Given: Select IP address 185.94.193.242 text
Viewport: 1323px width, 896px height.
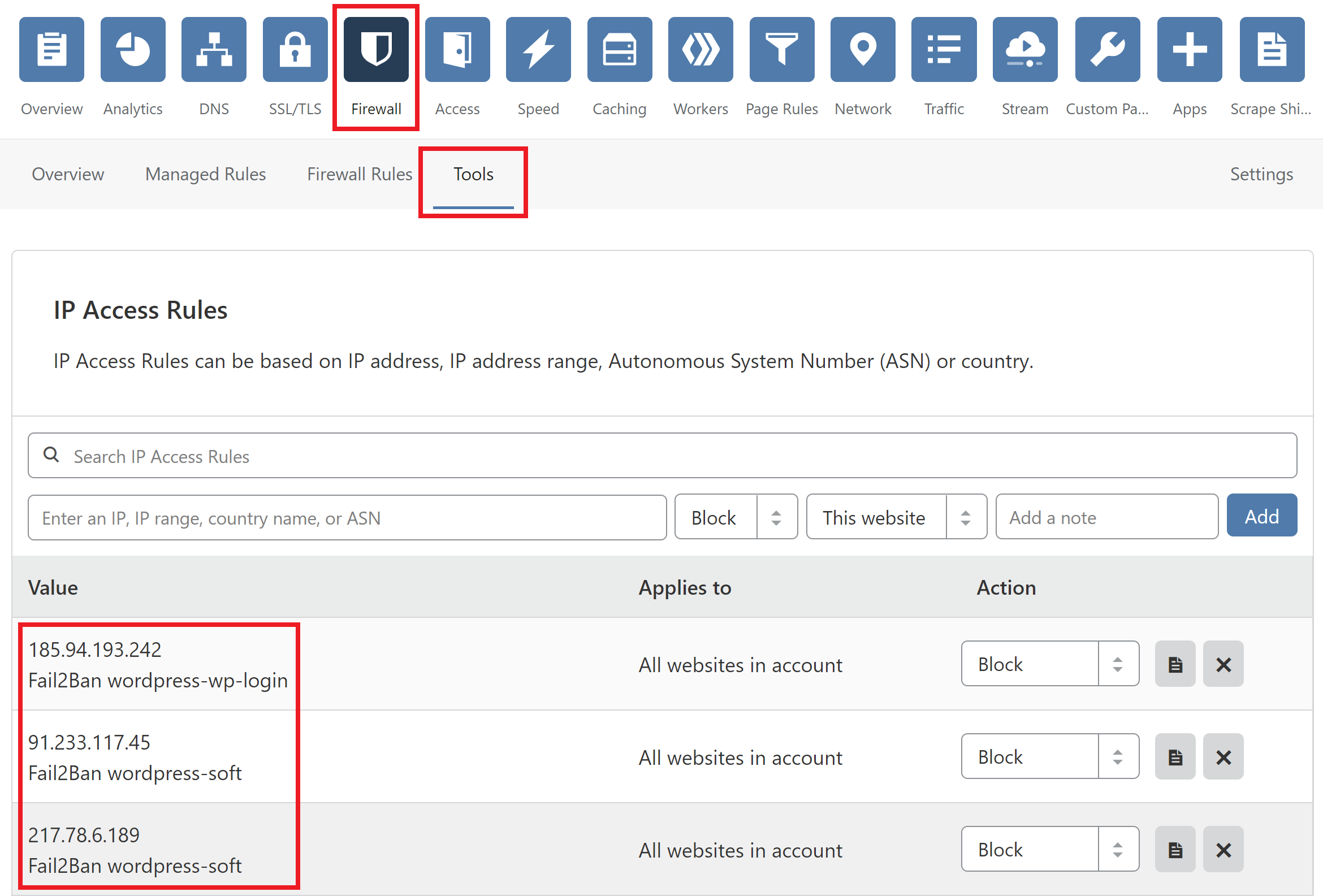Looking at the screenshot, I should (x=95, y=650).
